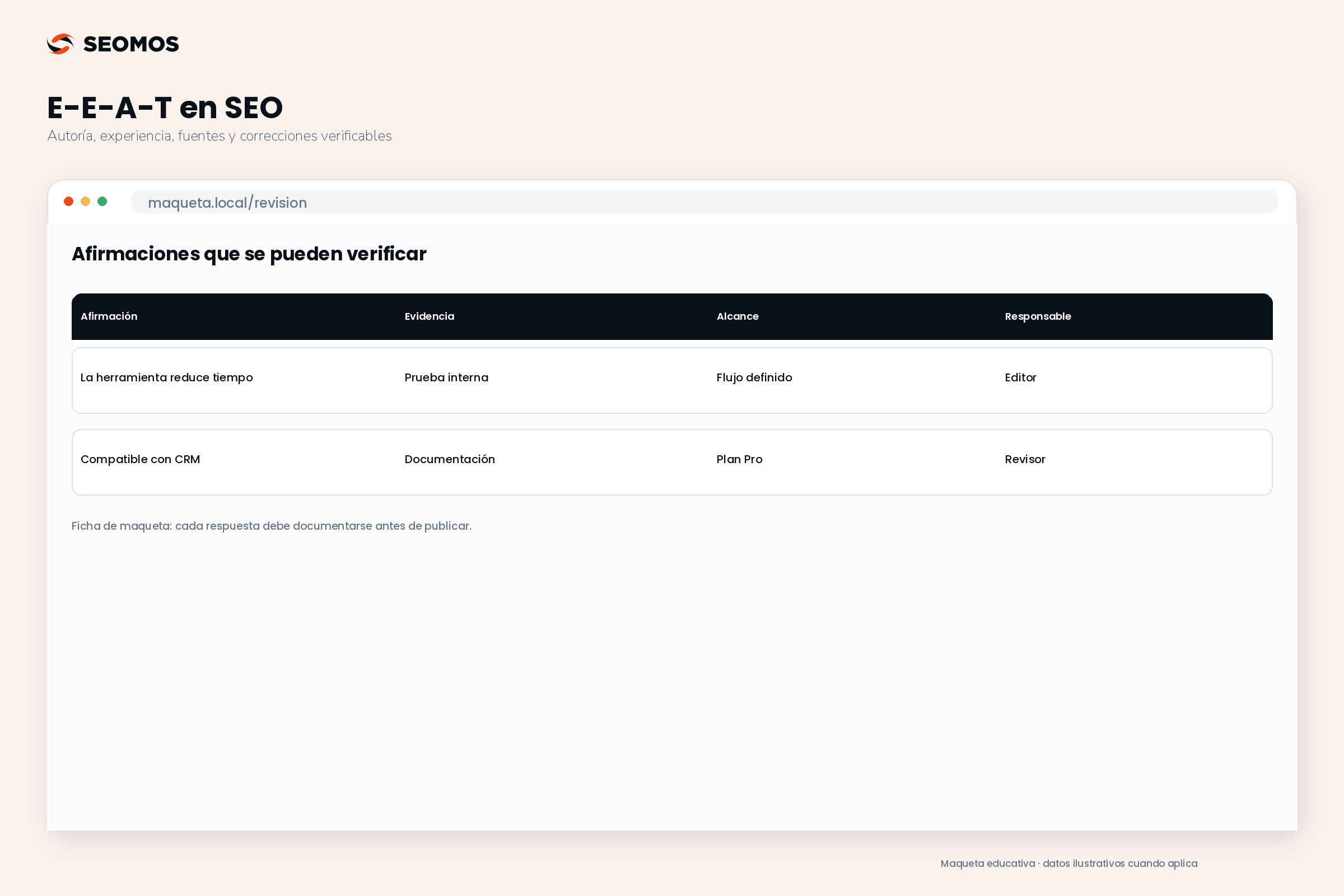Click the Afirmación column header
1344x896 pixels.
(109, 316)
